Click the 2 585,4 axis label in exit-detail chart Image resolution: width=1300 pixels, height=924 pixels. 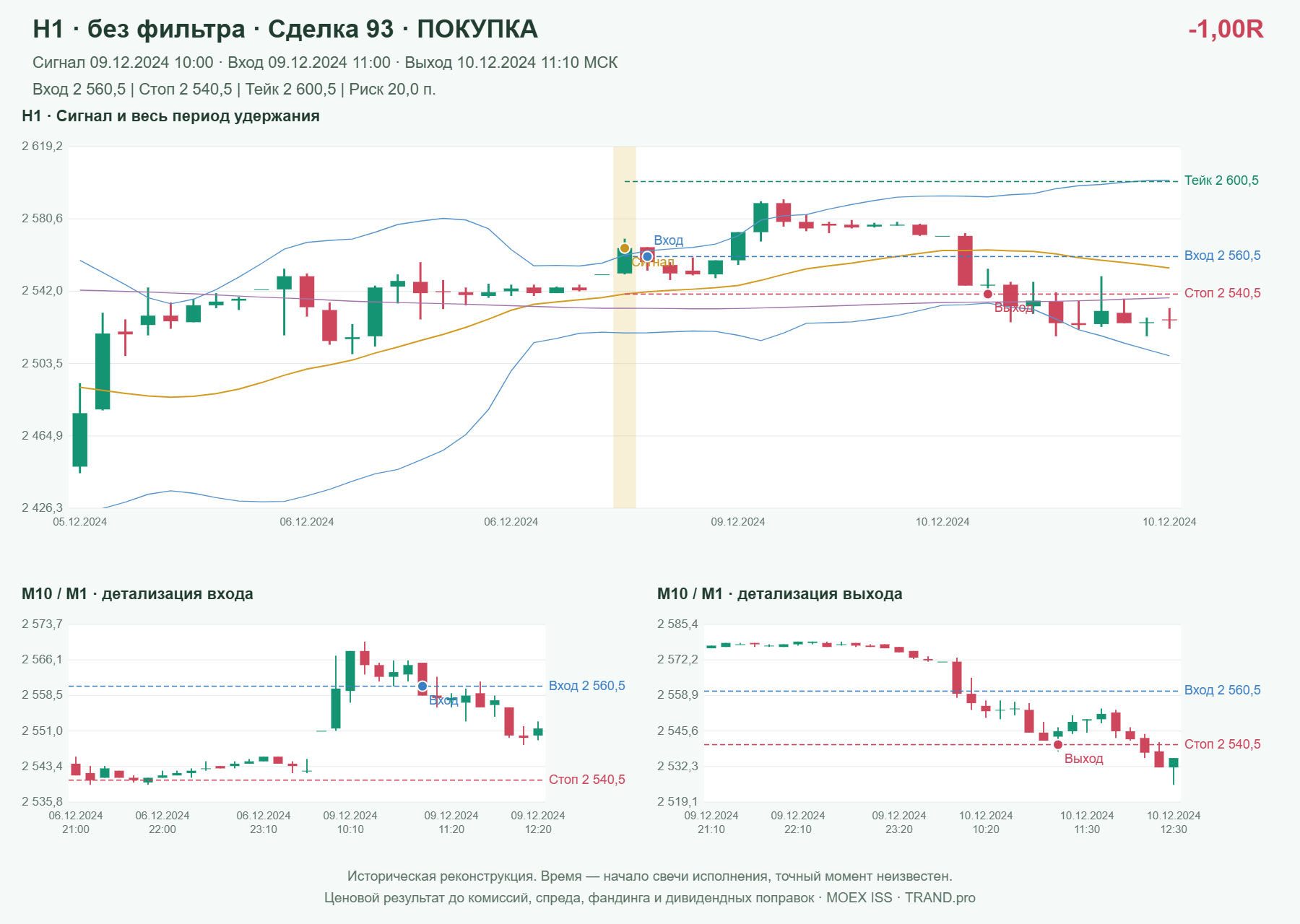coord(677,624)
